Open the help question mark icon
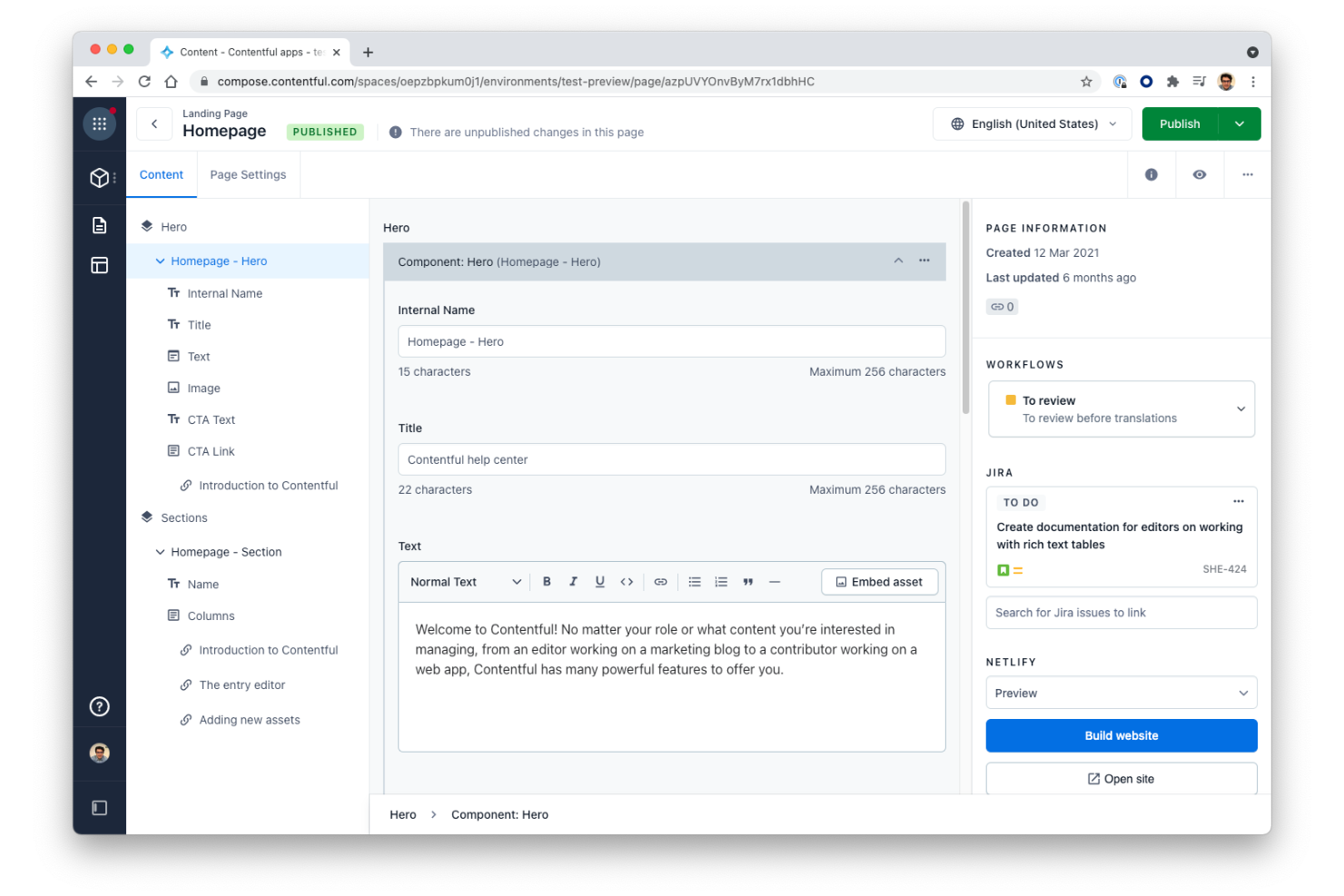The image size is (1344, 896). click(x=100, y=706)
